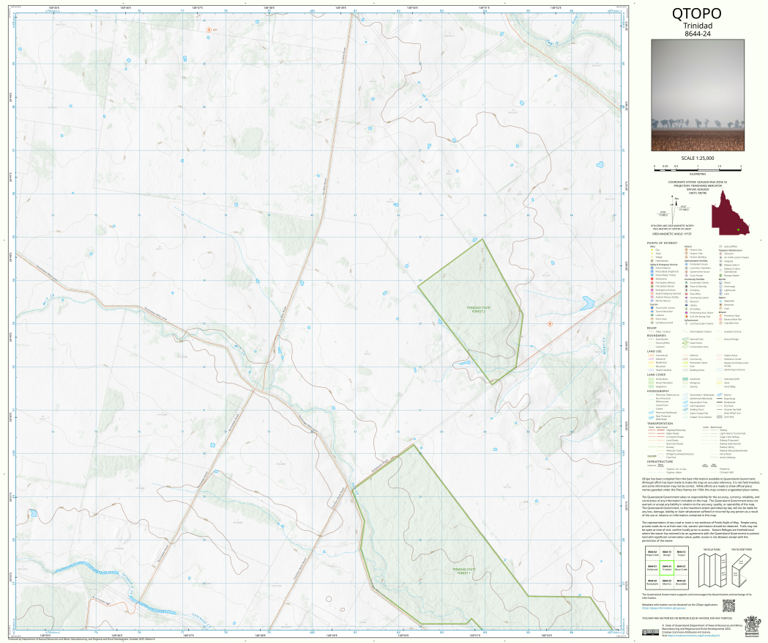Click the Land Cover legend heading
This screenshot has width=768, height=643.
tap(656, 375)
